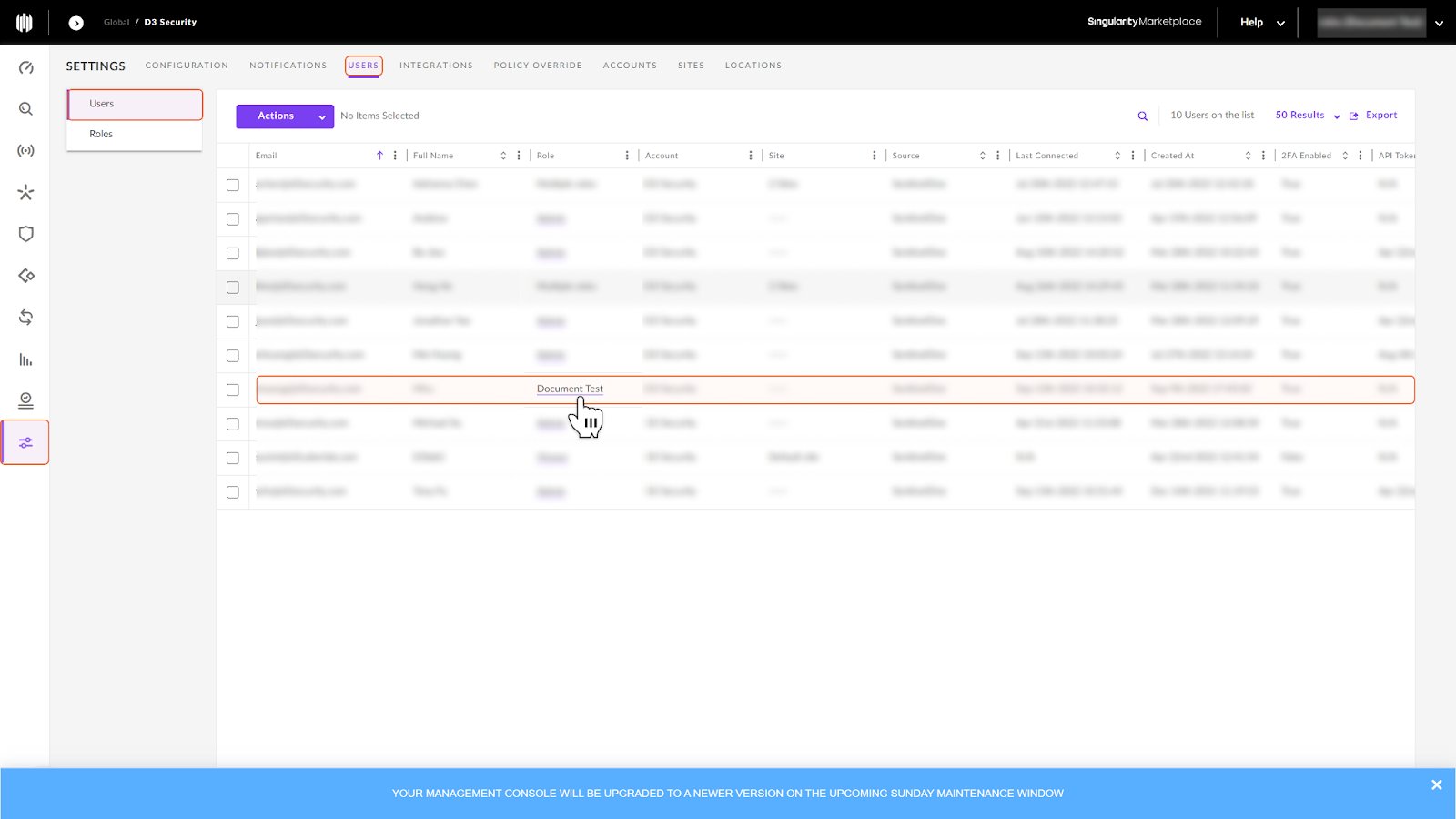Viewport: 1456px width, 819px height.
Task: Switch to the Integrations tab
Action: pos(436,66)
